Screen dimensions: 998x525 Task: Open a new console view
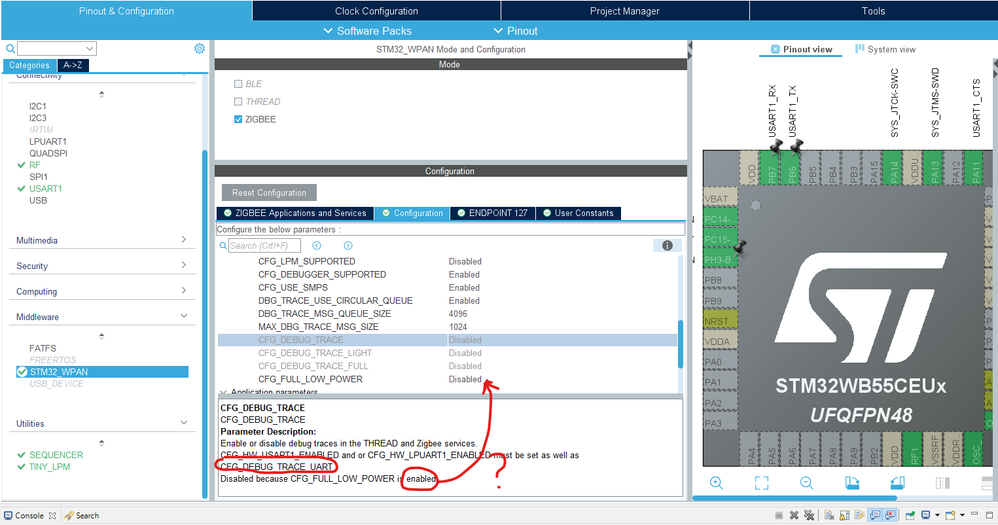pyautogui.click(x=950, y=515)
